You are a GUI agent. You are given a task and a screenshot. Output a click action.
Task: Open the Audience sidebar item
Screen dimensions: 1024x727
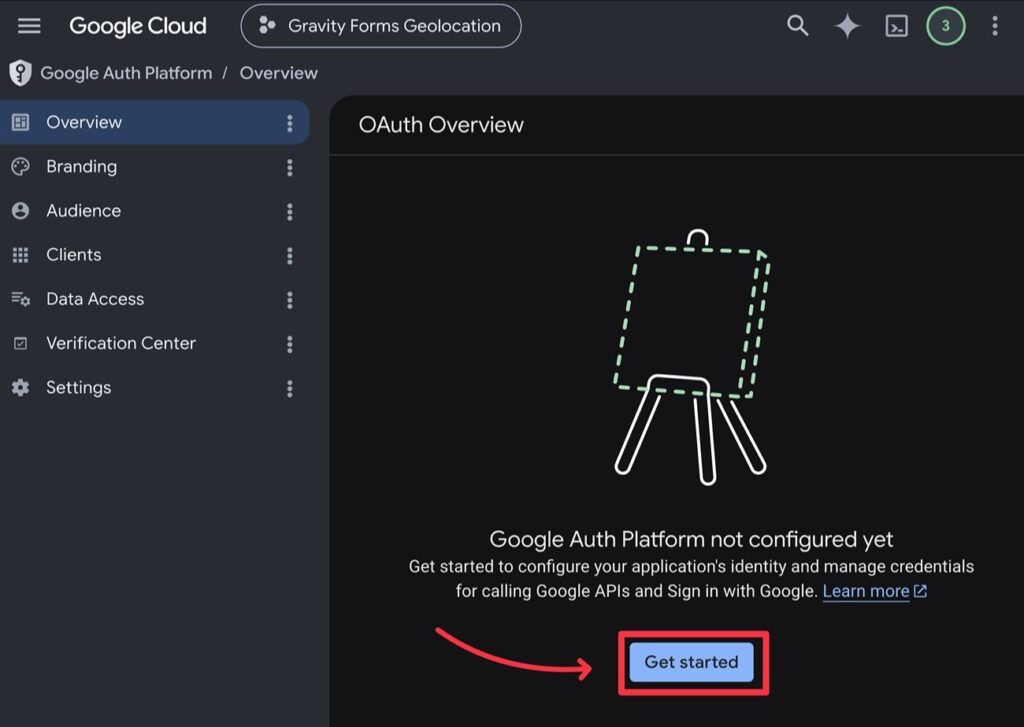155,211
